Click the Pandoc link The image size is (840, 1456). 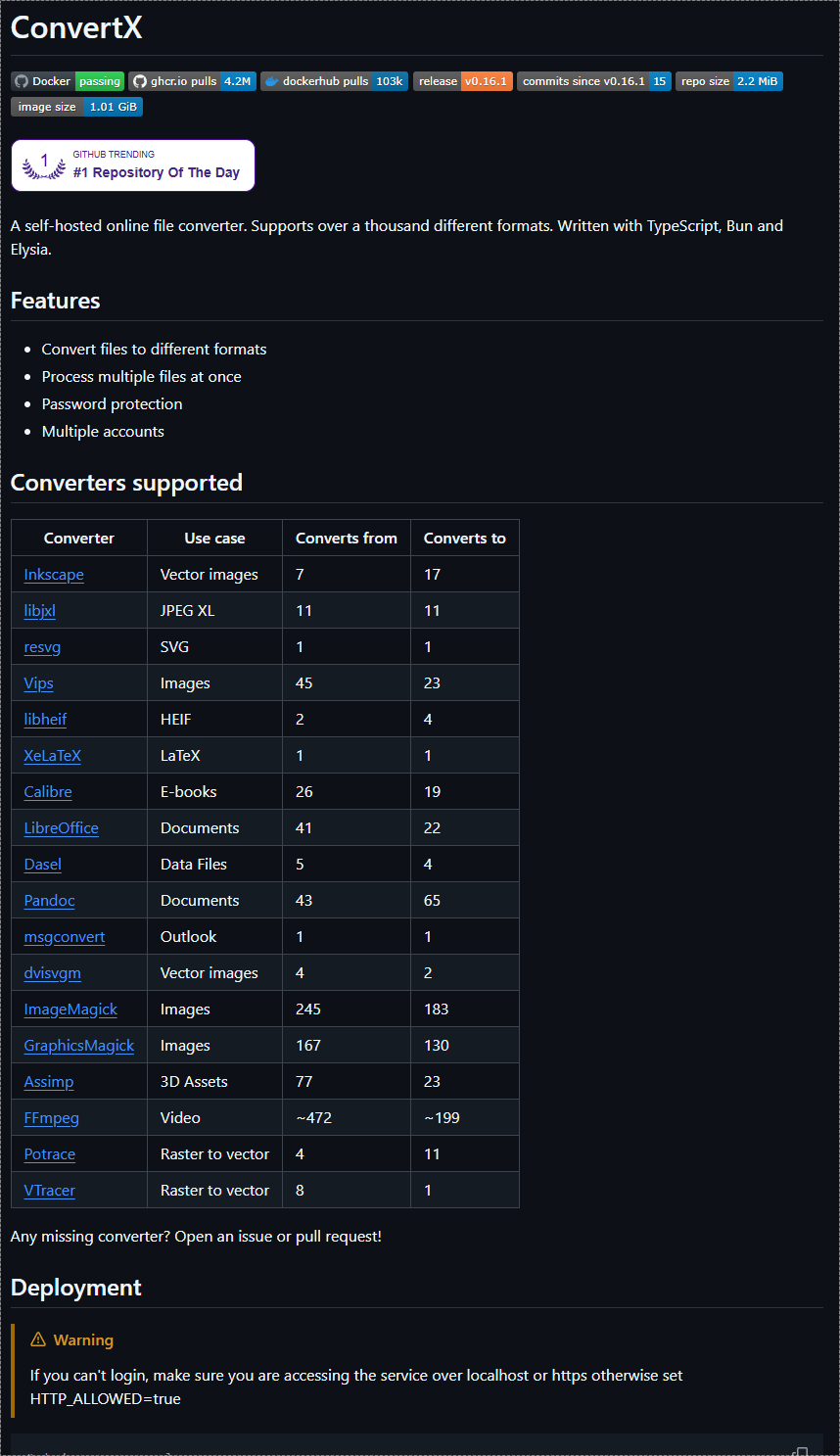pos(50,901)
